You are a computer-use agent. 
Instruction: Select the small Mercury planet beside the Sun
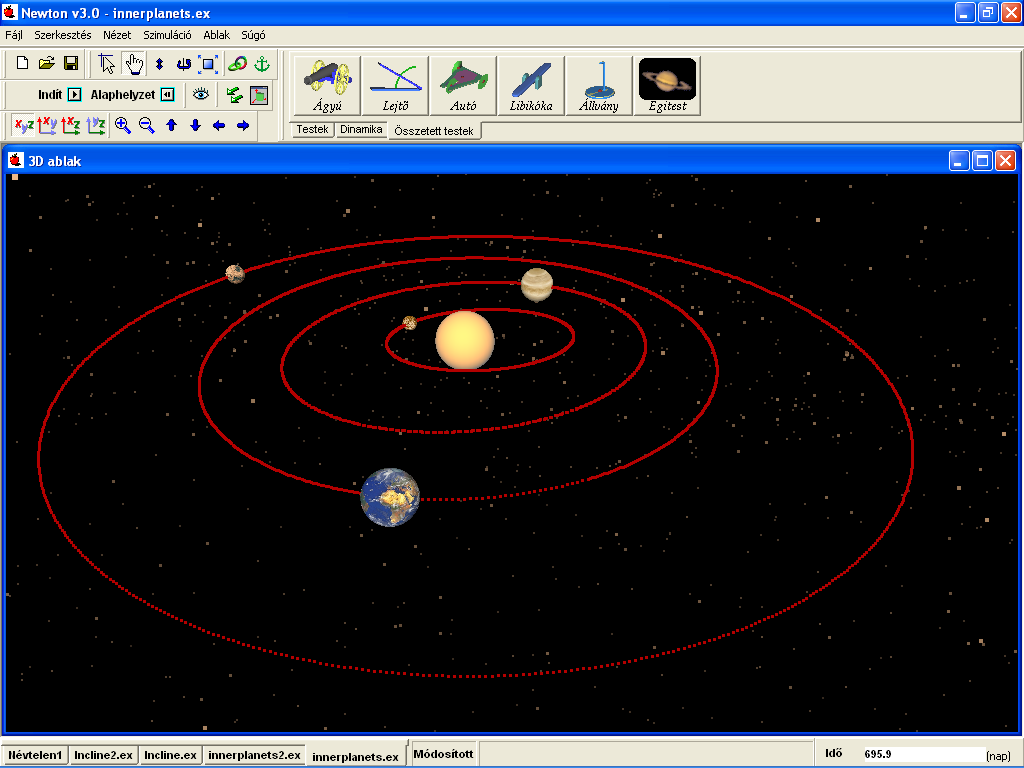click(409, 323)
